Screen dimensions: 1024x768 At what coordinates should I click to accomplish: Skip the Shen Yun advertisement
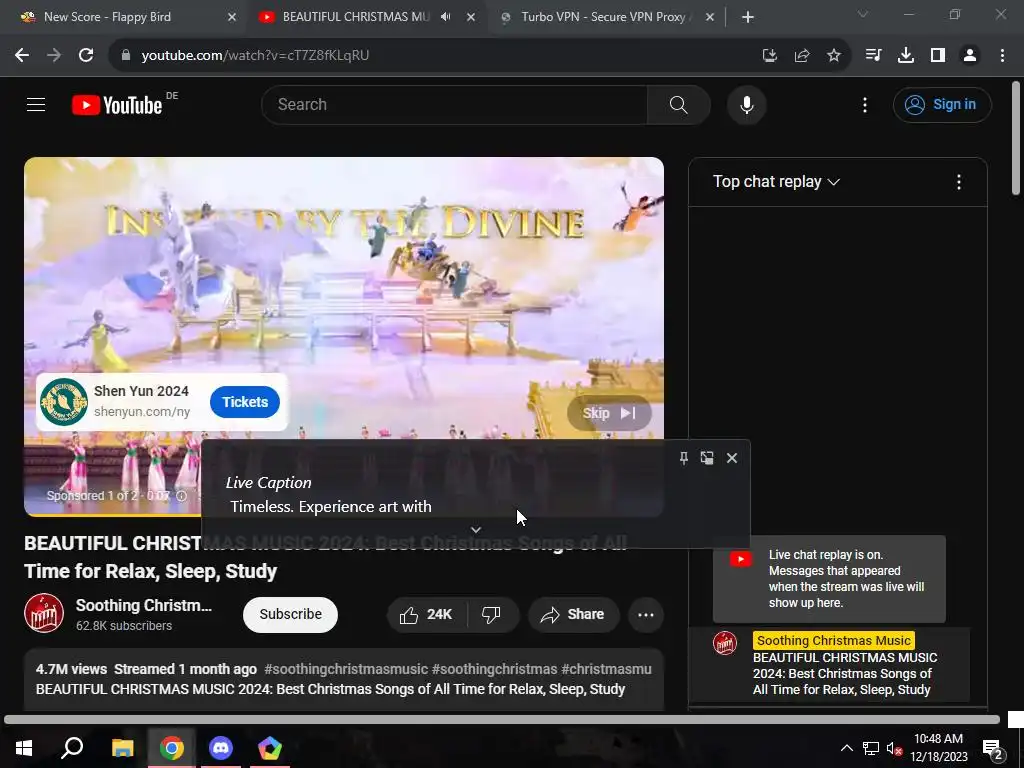609,413
